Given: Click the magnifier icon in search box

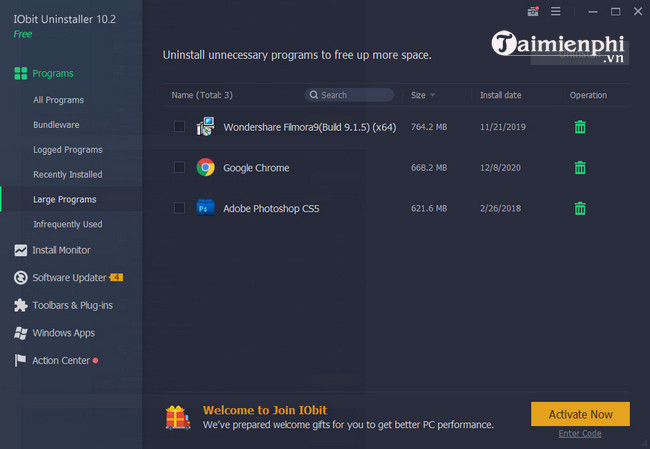Looking at the screenshot, I should 314,95.
